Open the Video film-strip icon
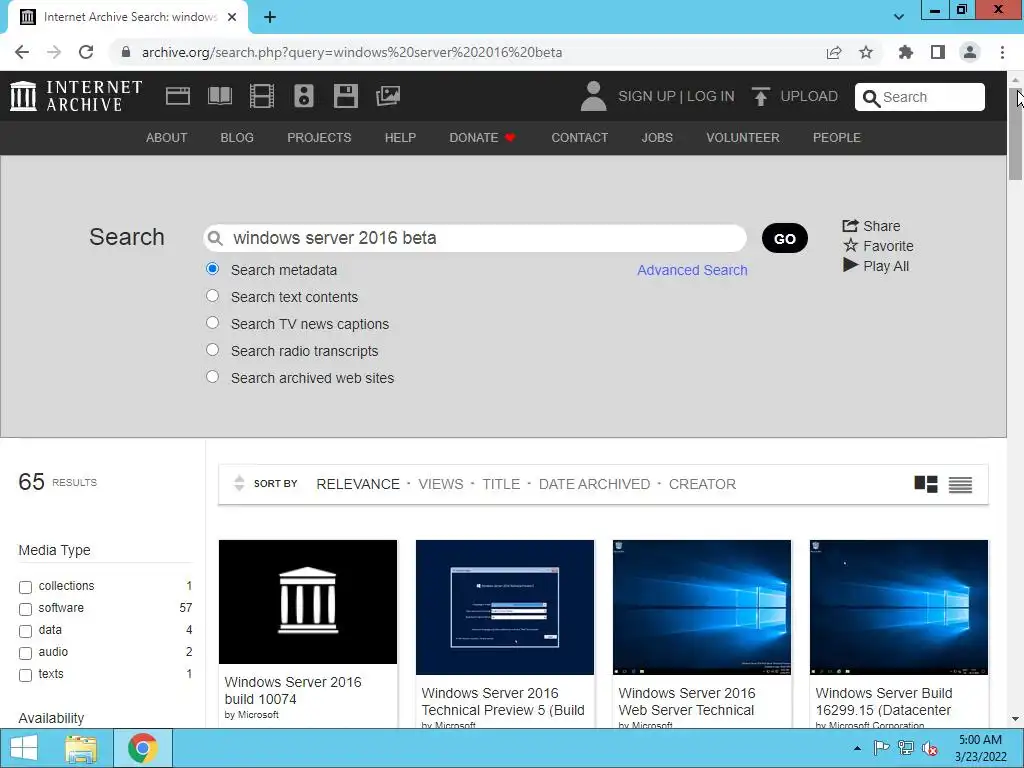The image size is (1024, 768). pyautogui.click(x=262, y=96)
